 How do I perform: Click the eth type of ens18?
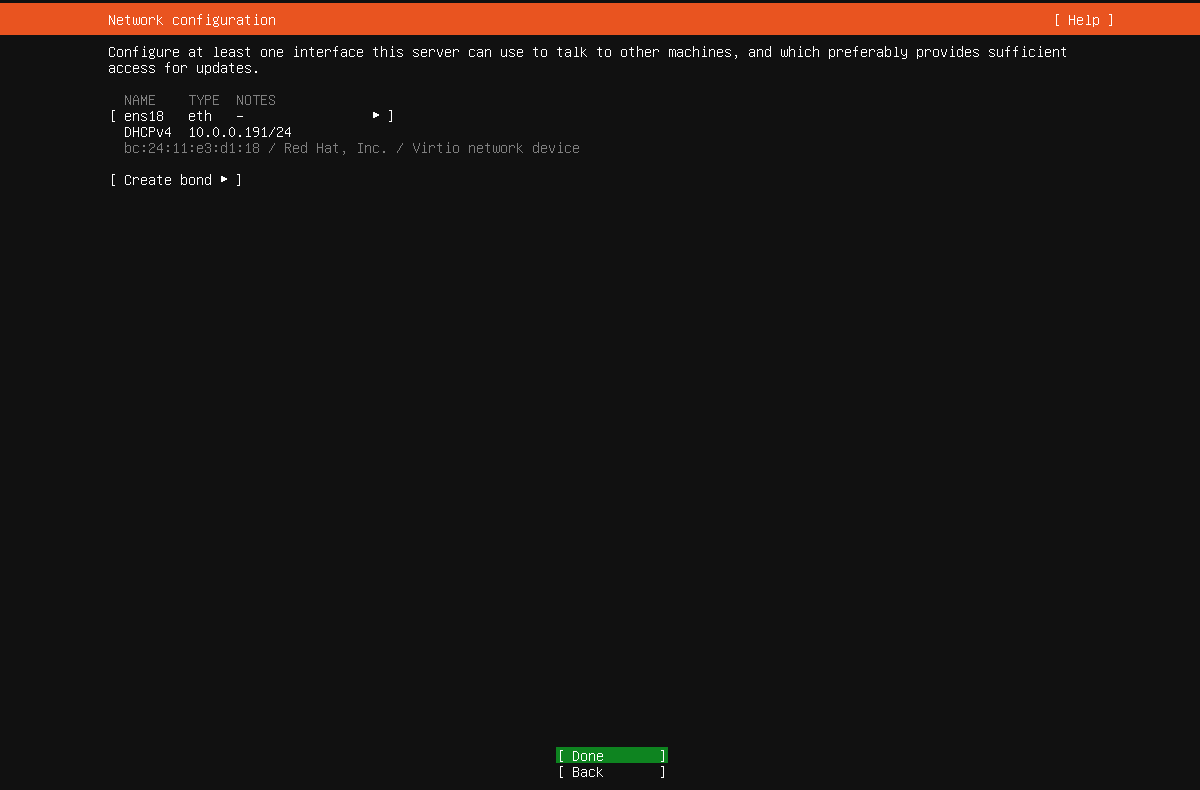(x=200, y=116)
